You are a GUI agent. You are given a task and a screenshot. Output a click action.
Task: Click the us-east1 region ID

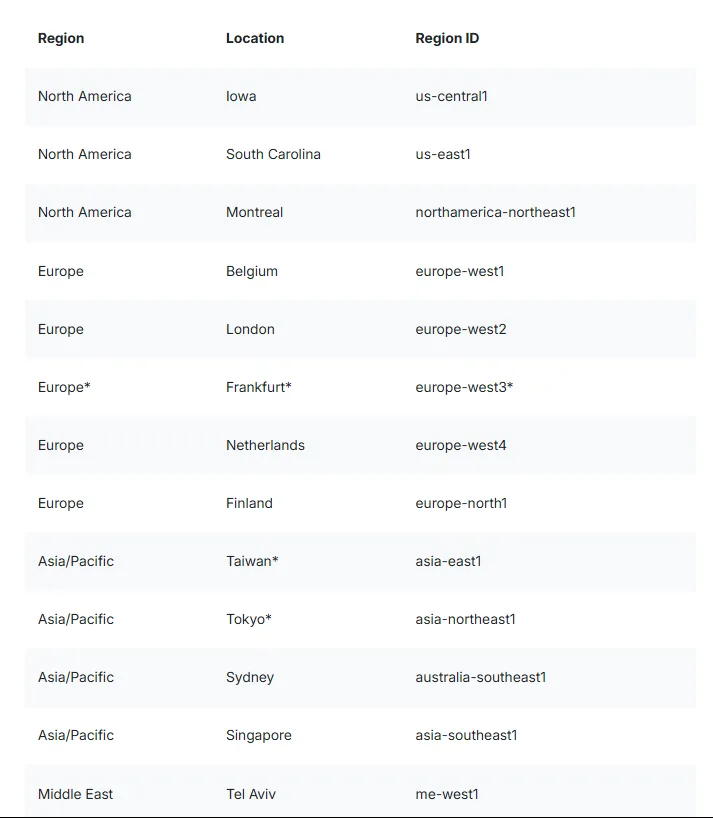(x=443, y=154)
